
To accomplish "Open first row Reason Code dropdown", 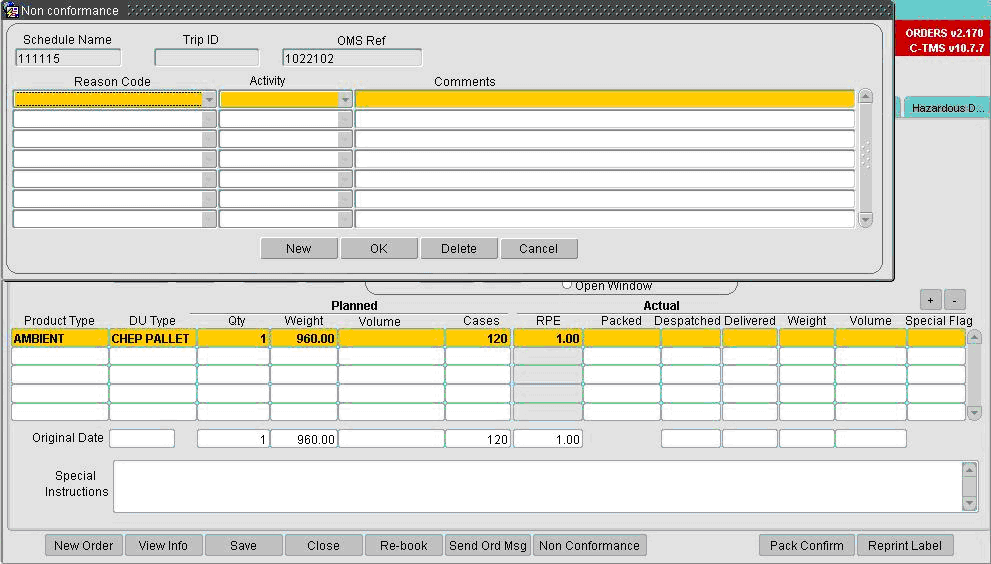I will click(x=209, y=99).
